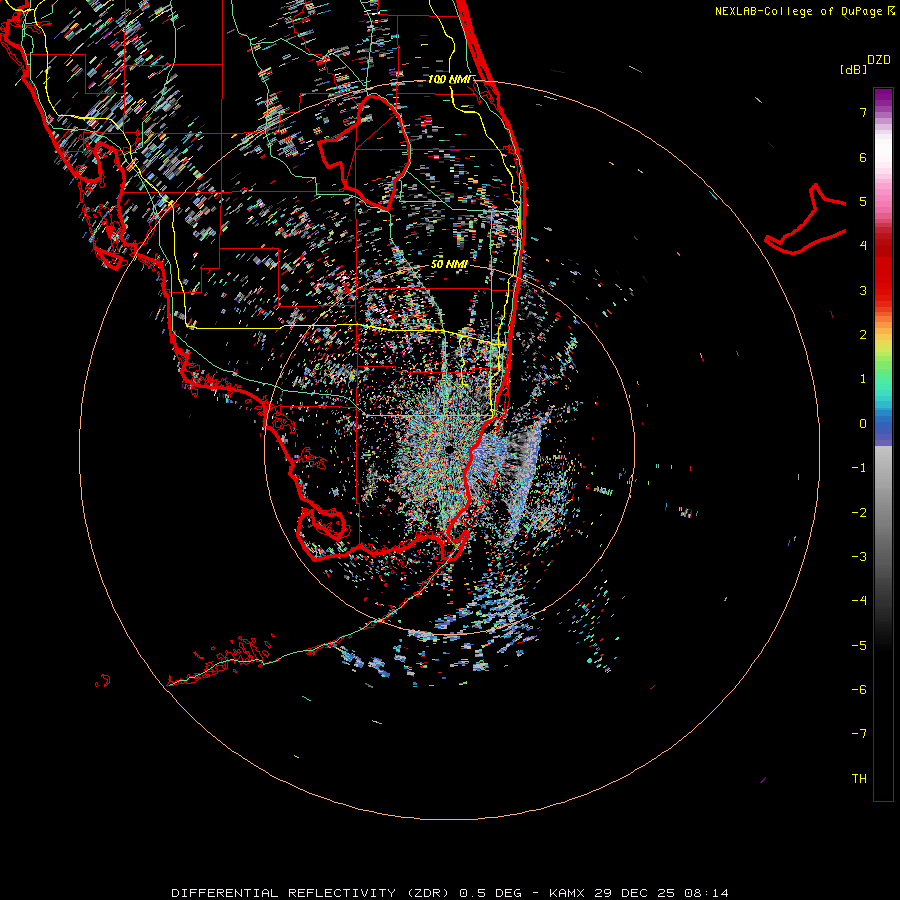Click the 6 value on the dB scale
Viewport: 900px width, 900px height.
pyautogui.click(x=863, y=157)
